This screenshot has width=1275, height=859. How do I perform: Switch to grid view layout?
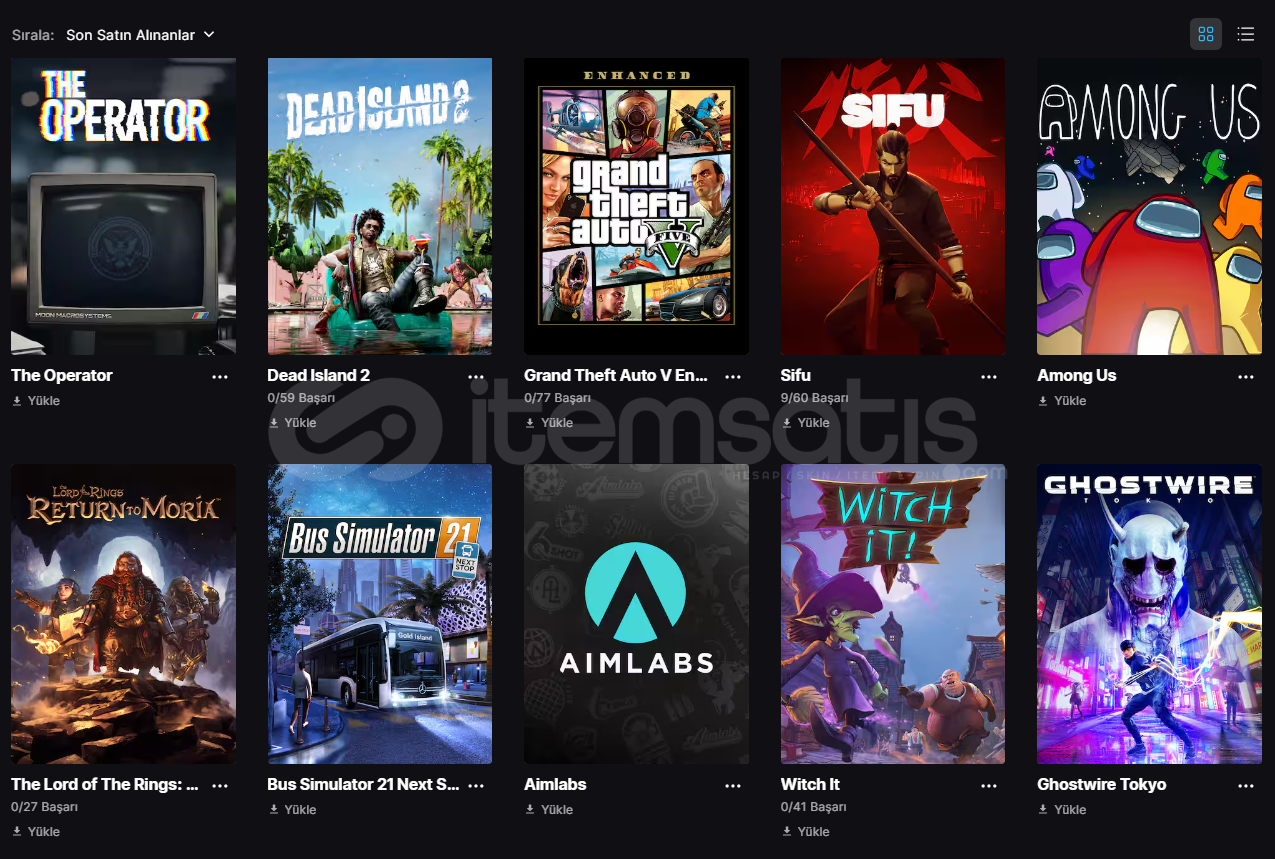(x=1205, y=34)
